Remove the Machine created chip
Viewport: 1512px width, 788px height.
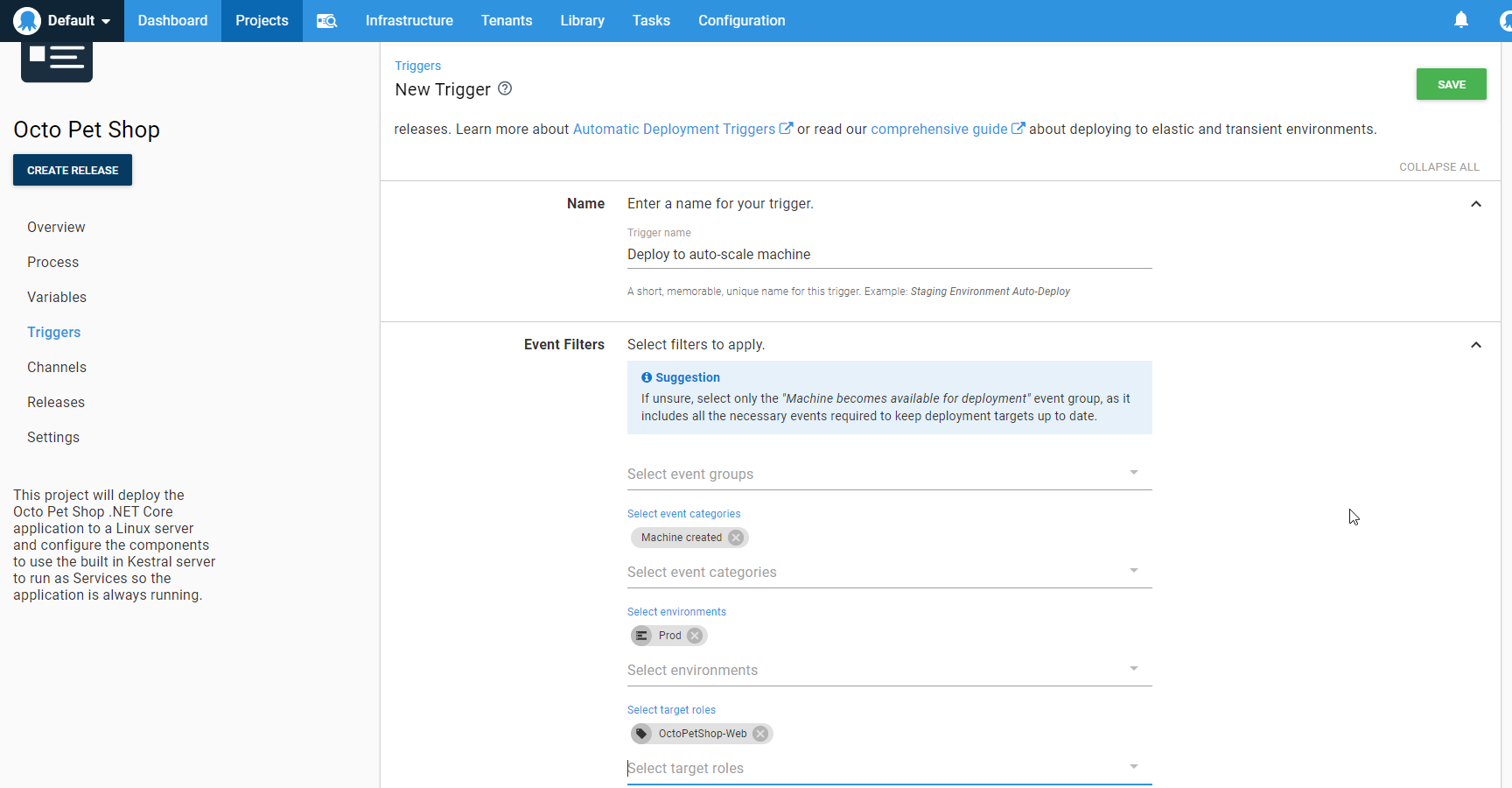736,538
